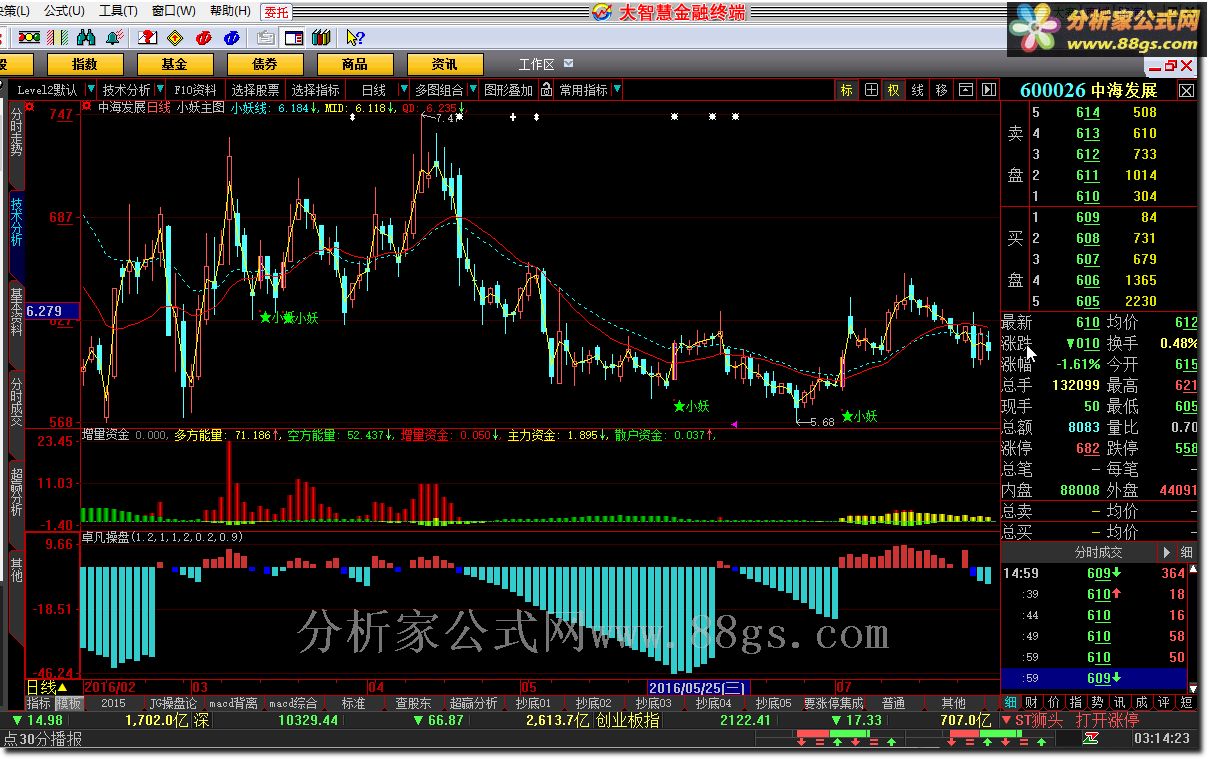Click the 资讯 yellow button
1209x759 pixels.
click(444, 64)
